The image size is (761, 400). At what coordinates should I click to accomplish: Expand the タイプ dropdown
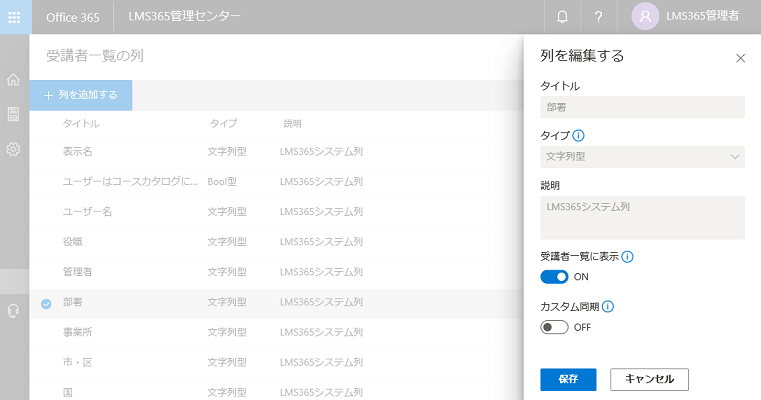tap(642, 157)
